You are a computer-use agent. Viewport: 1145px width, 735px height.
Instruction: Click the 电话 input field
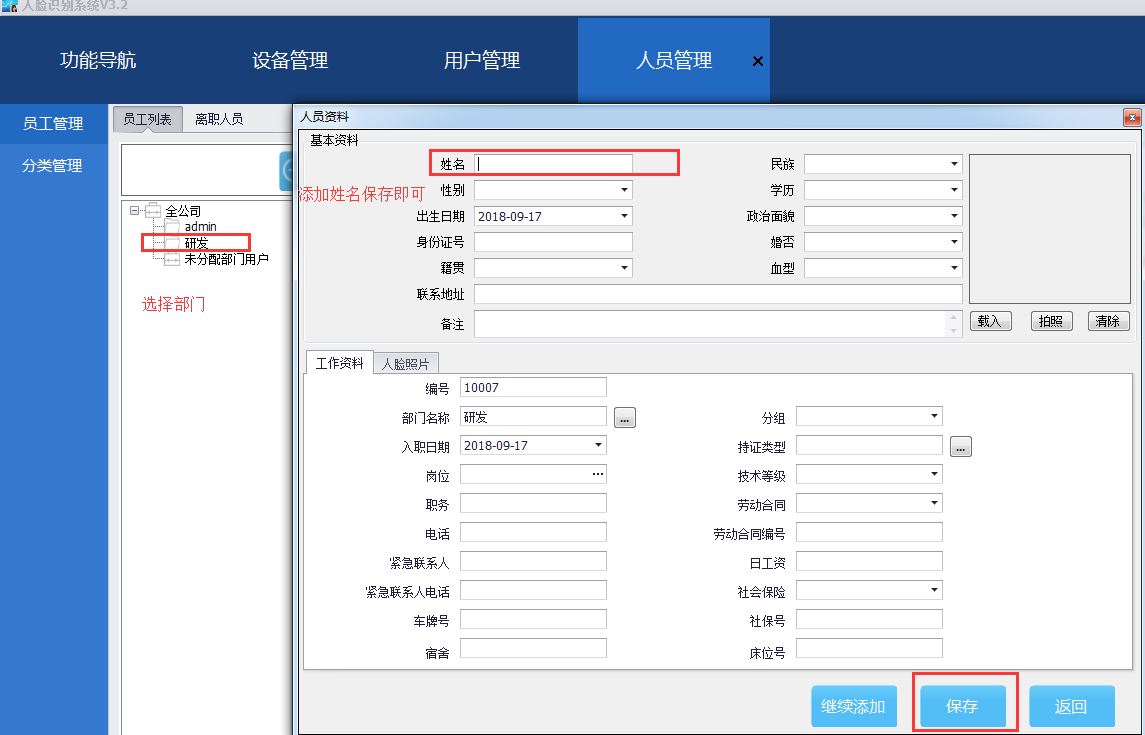click(533, 532)
